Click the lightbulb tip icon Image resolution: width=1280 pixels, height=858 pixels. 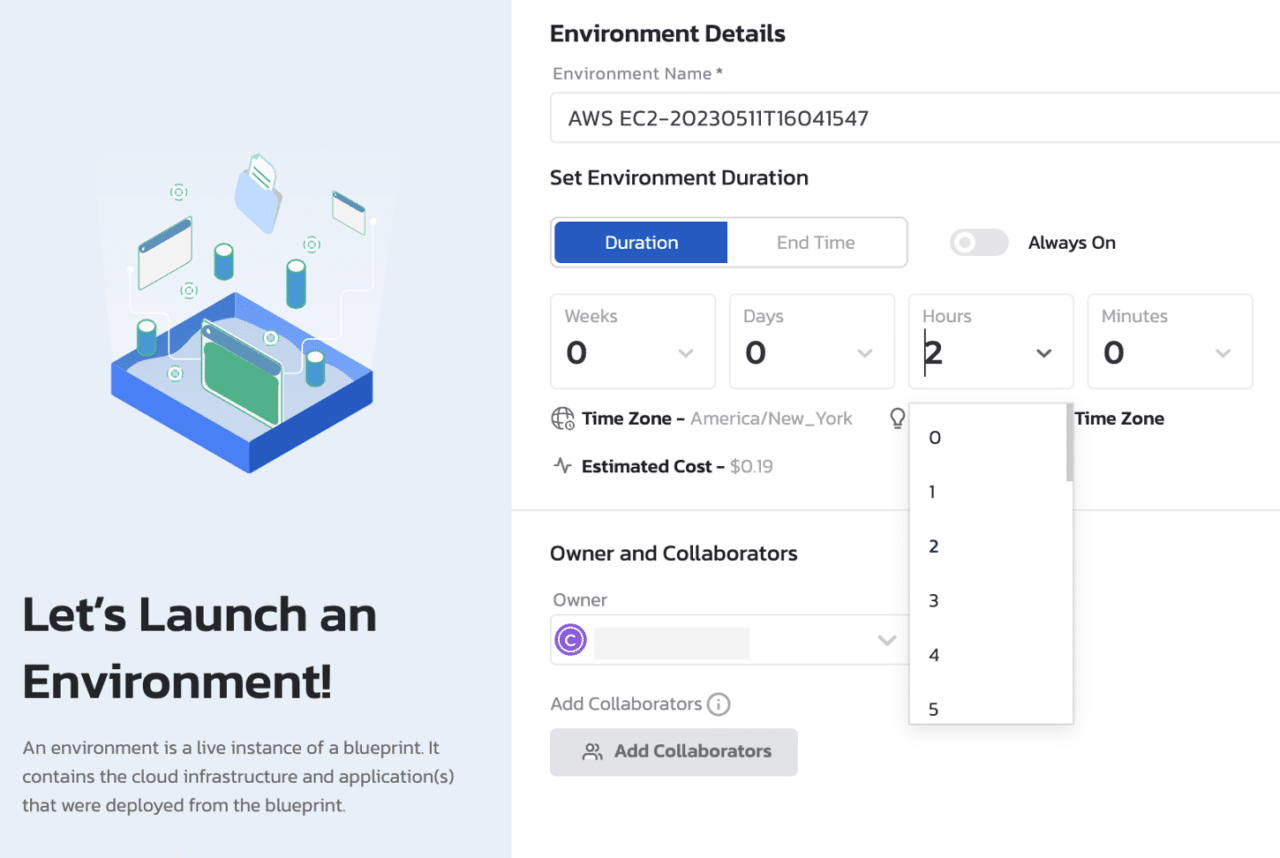[897, 418]
